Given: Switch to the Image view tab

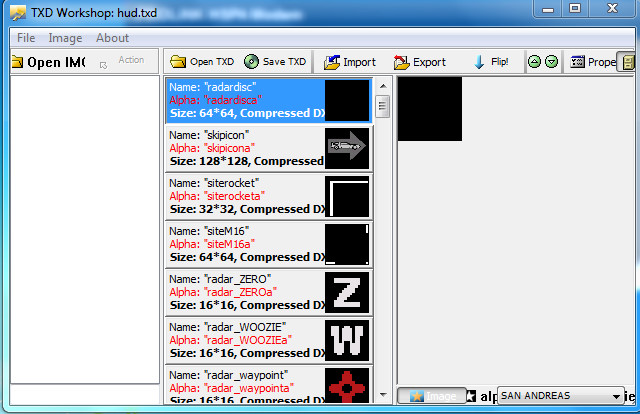Looking at the screenshot, I should [x=432, y=396].
